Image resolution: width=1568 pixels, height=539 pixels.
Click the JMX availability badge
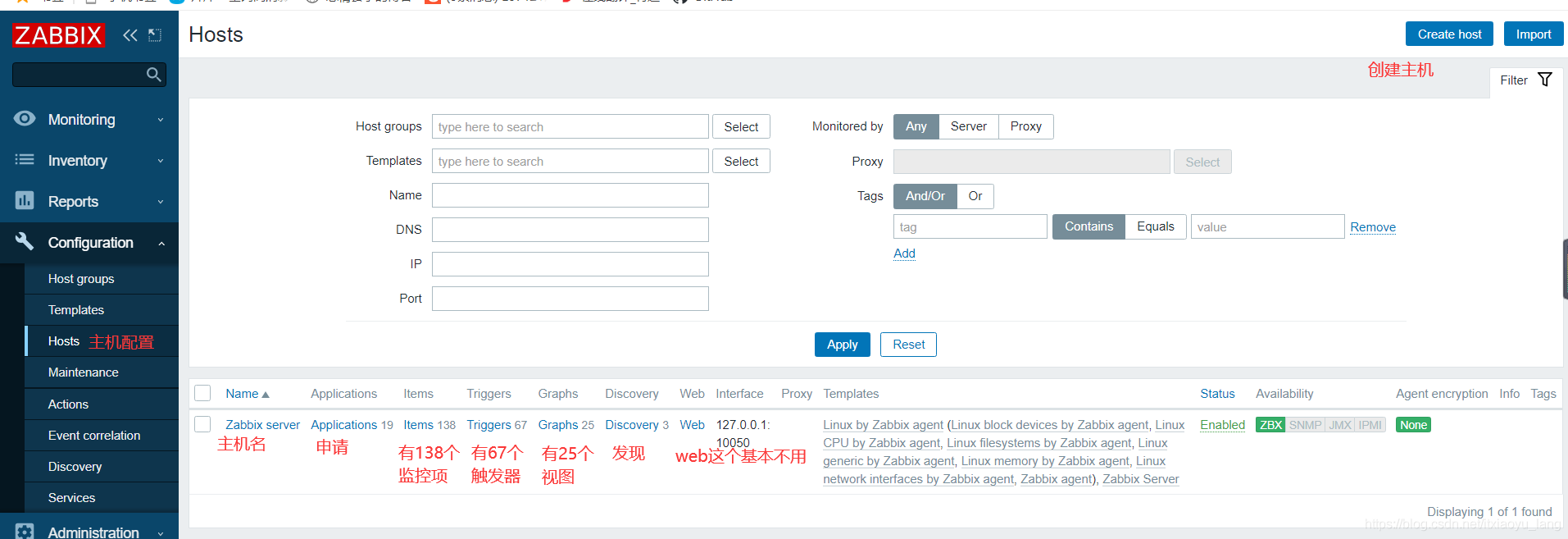coord(1340,425)
